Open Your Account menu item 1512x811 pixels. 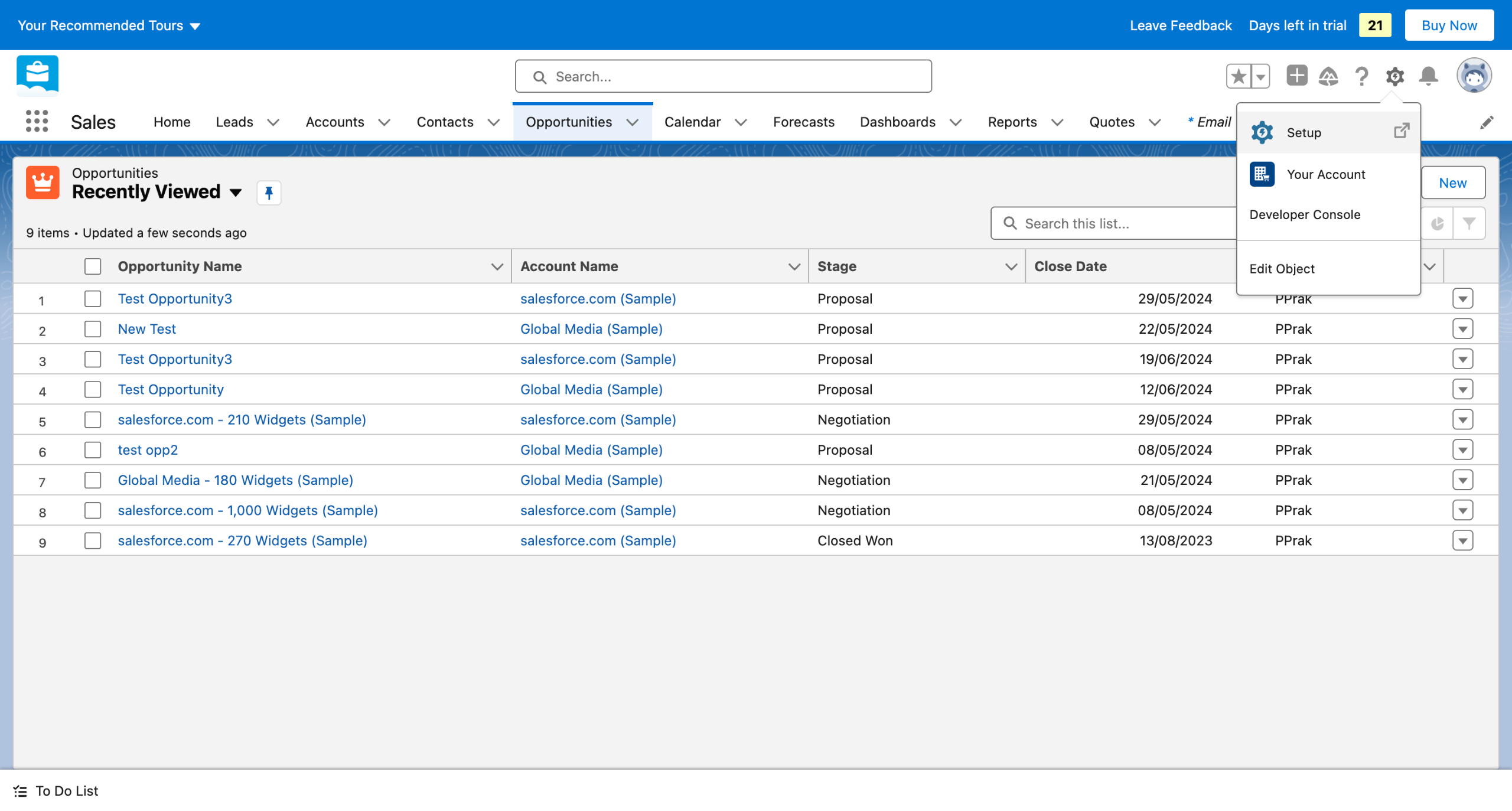(x=1328, y=174)
